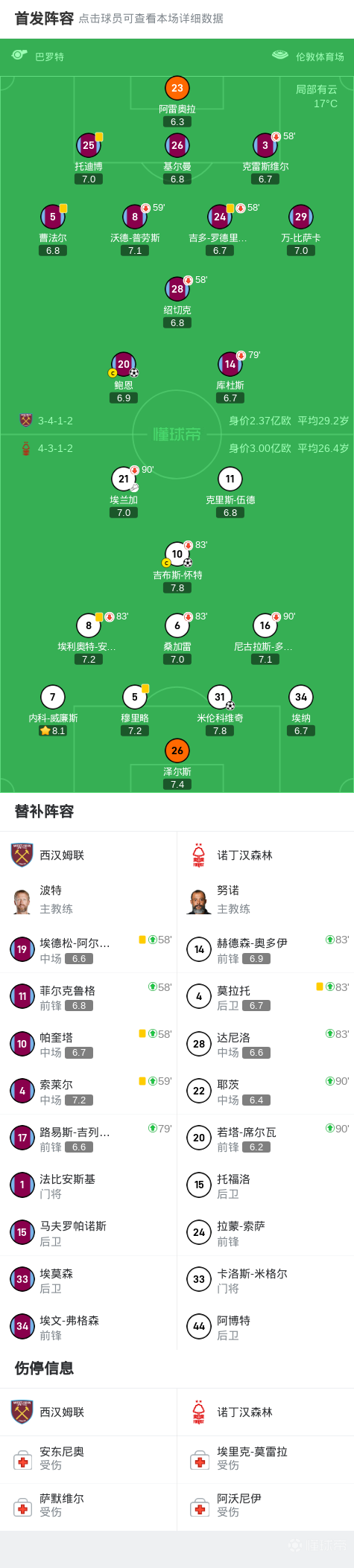Image resolution: width=354 pixels, height=1568 pixels.
Task: Tap Nottingham goalkeeper number 26 Sels
Action: pos(177,750)
